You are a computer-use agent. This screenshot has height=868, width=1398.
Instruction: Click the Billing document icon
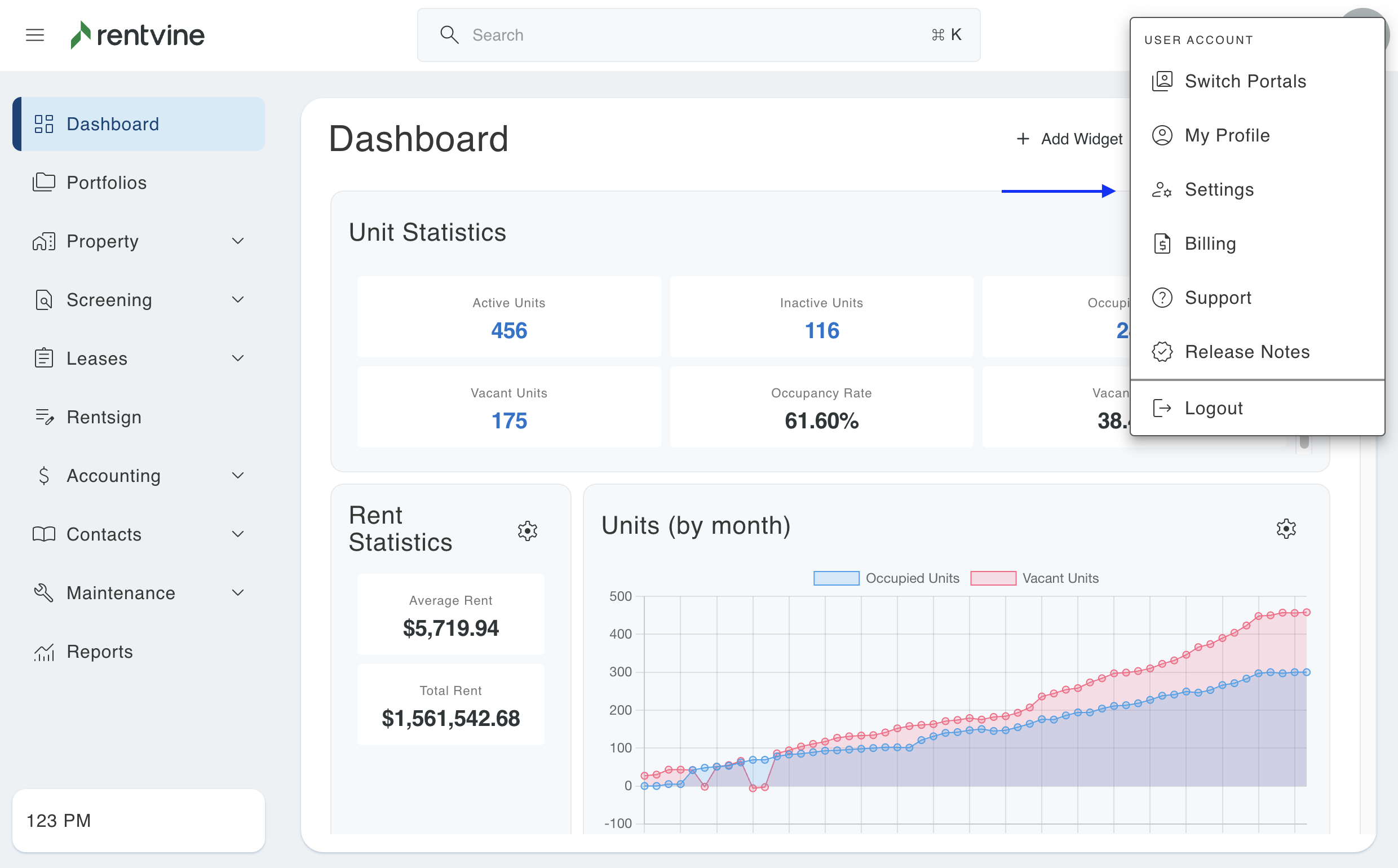(x=1161, y=243)
